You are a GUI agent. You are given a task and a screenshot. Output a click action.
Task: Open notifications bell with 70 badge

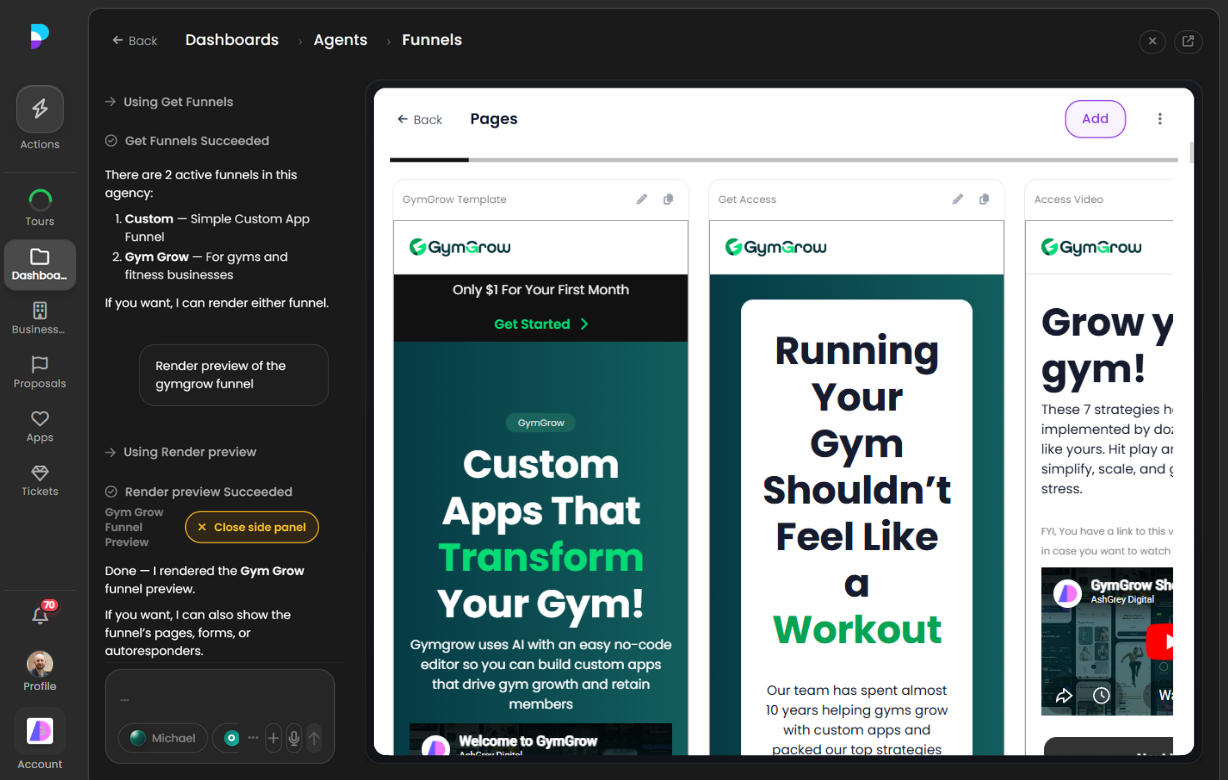click(x=41, y=615)
